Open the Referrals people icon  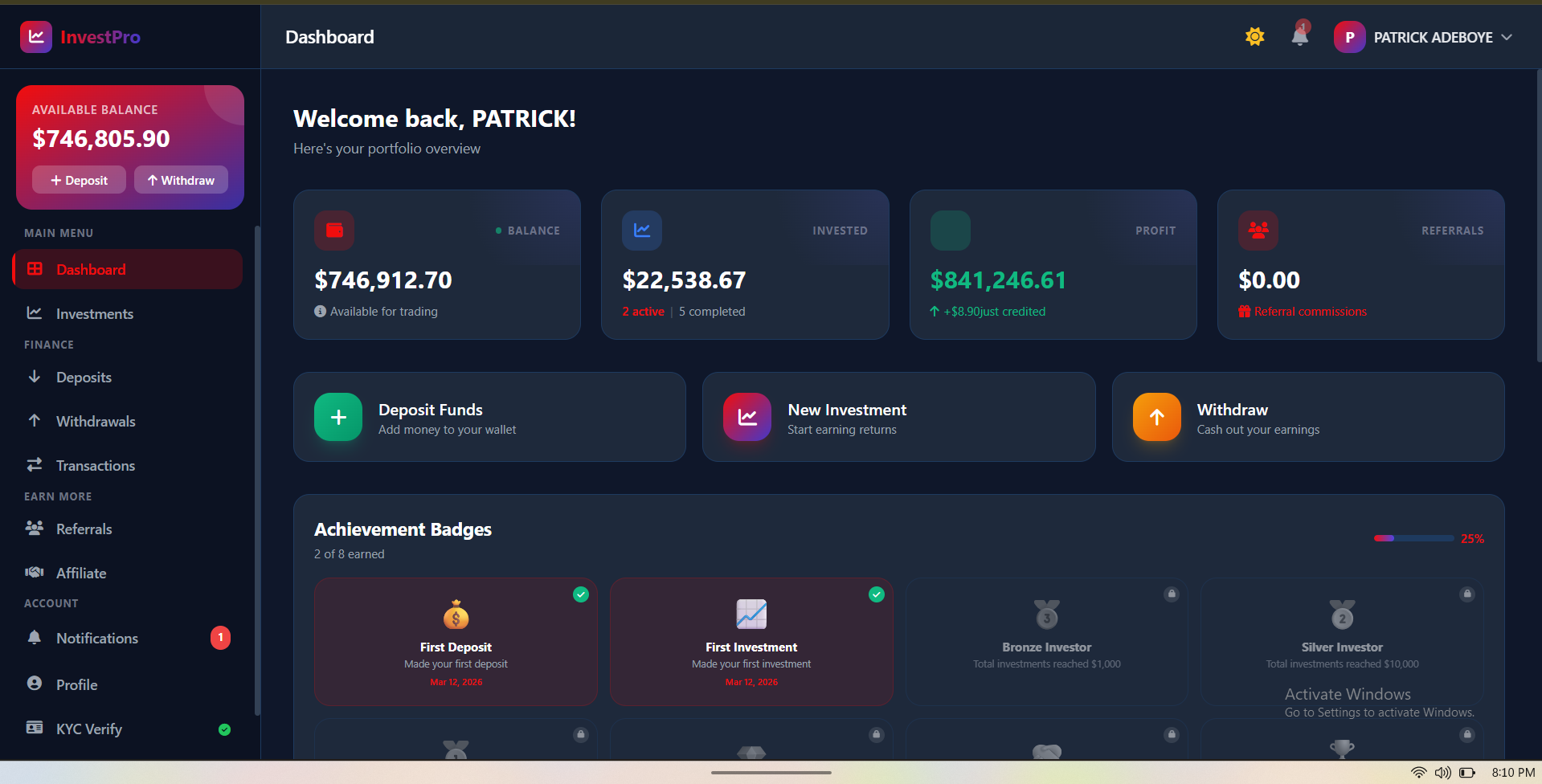34,529
